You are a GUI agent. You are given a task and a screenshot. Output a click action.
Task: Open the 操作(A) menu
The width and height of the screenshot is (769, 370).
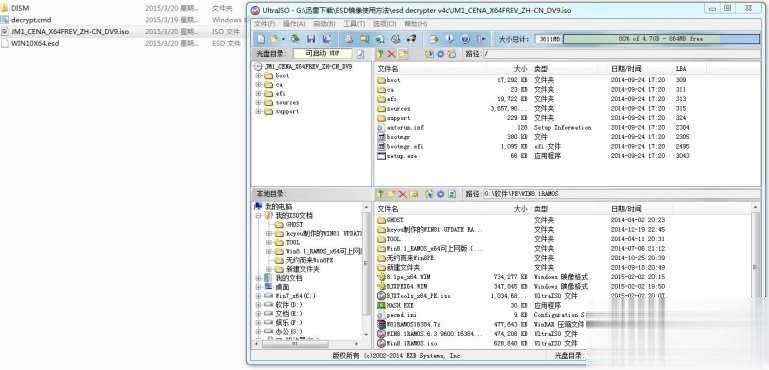tap(294, 24)
